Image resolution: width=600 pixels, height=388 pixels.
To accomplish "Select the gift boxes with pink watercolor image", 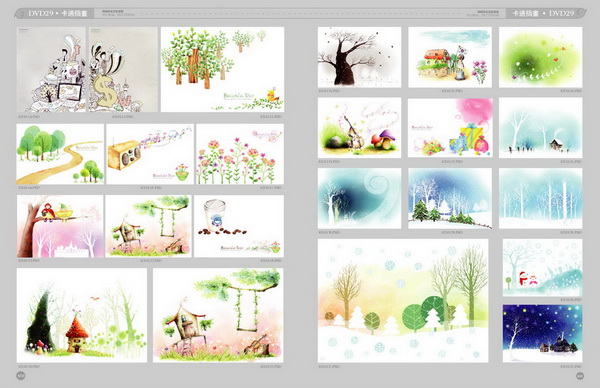I will (x=450, y=127).
